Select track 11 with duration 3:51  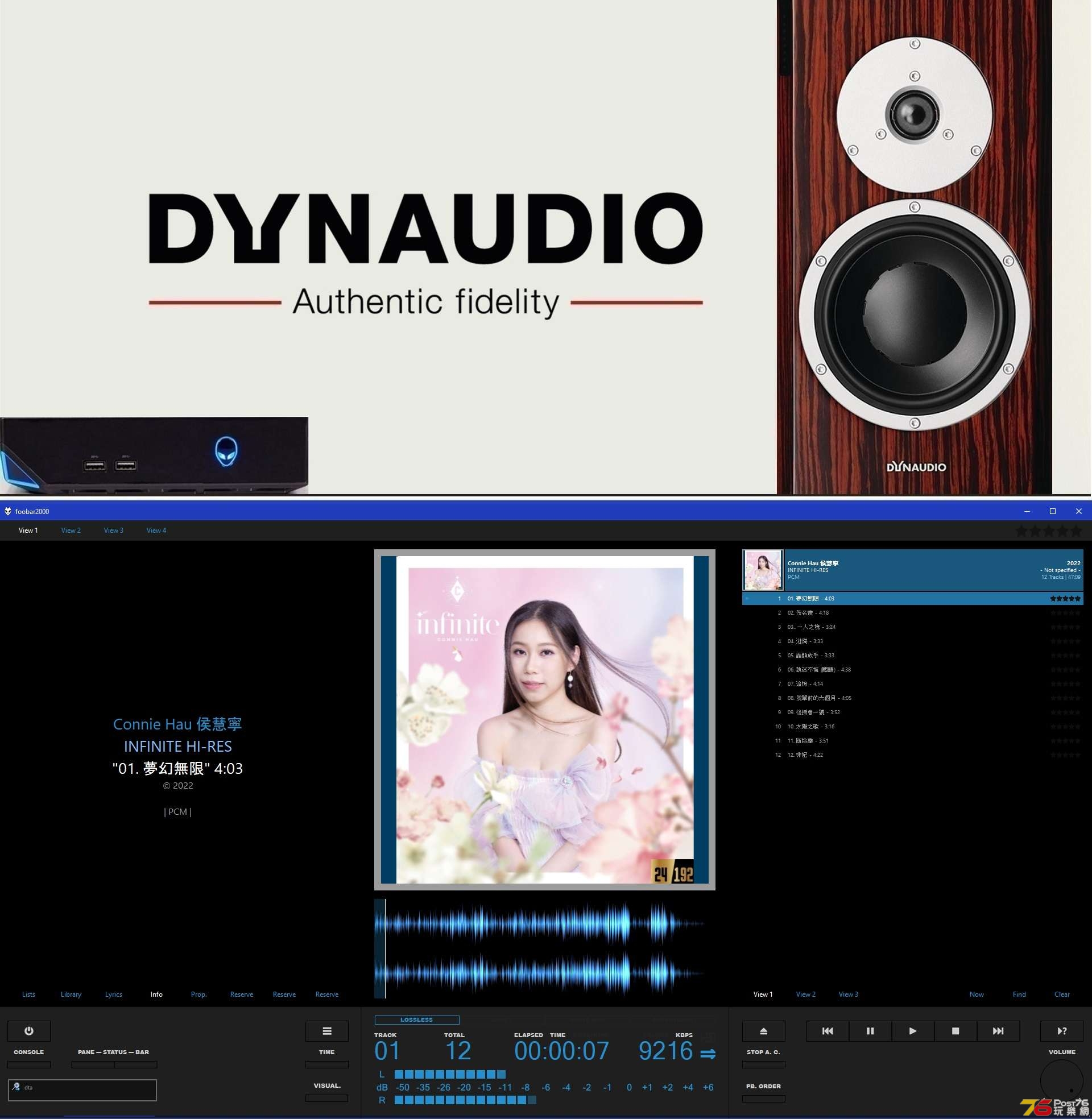tap(912, 741)
